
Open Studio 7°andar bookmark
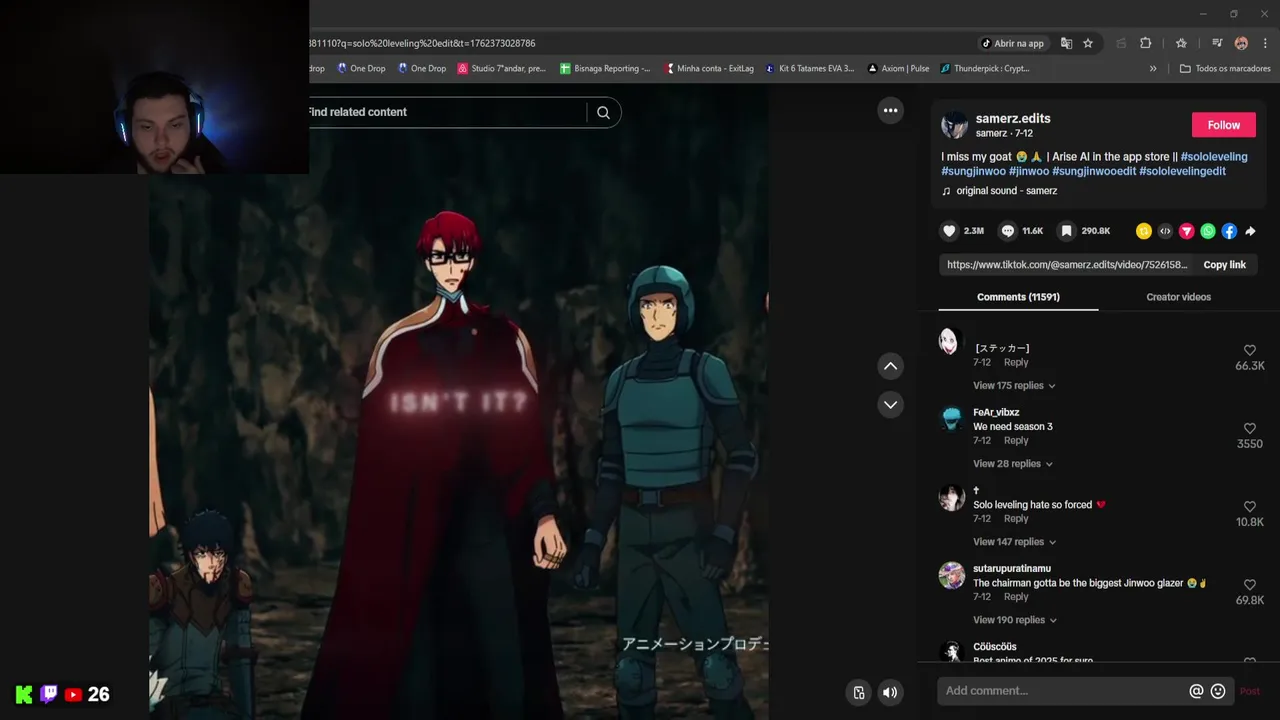[x=502, y=69]
